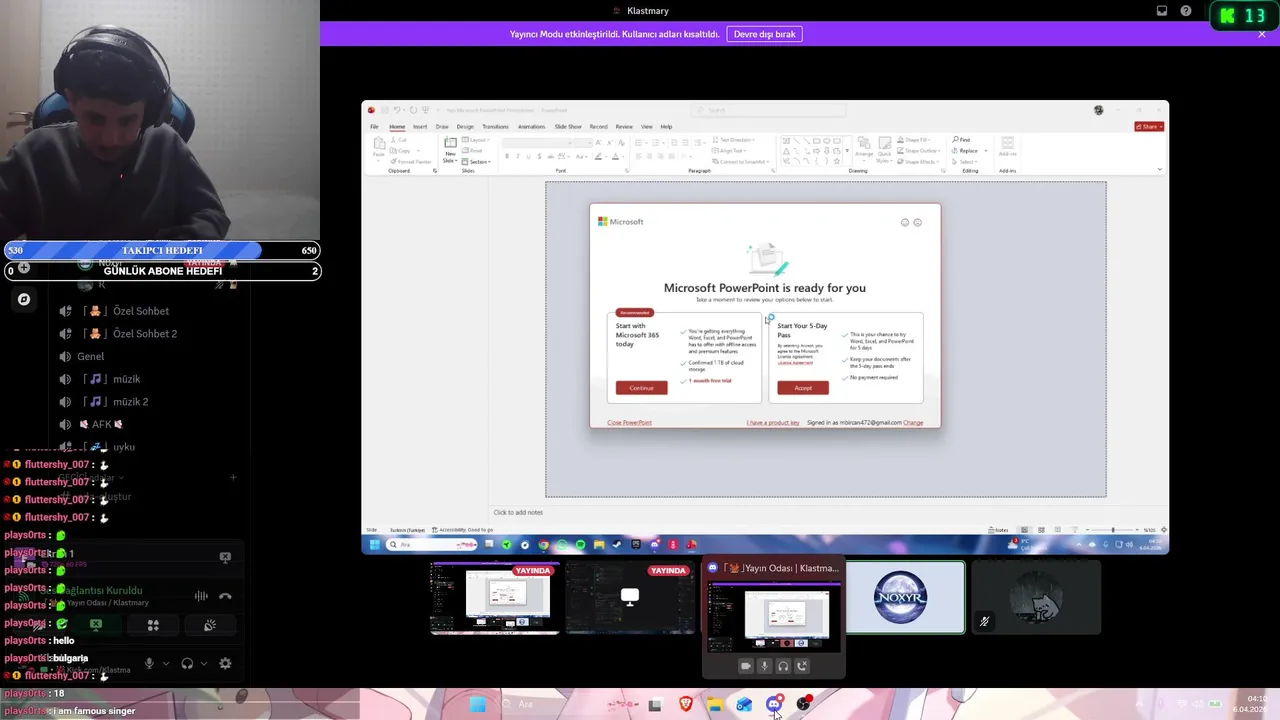Toggle deafen headphones in Discord taskbar preview

click(x=783, y=666)
